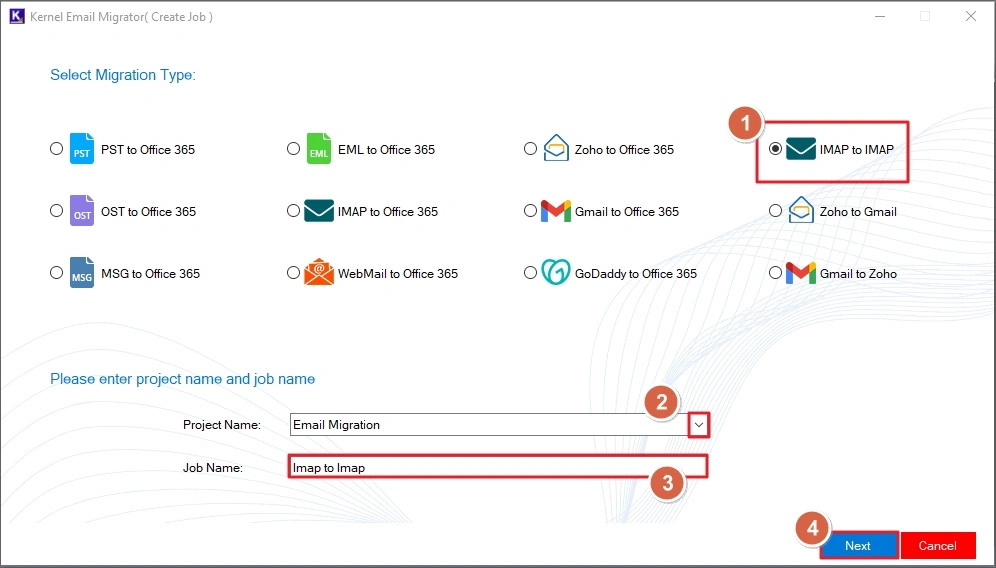Viewport: 996px width, 568px height.
Task: Click the 'EML to Office 365' label
Action: pos(386,150)
